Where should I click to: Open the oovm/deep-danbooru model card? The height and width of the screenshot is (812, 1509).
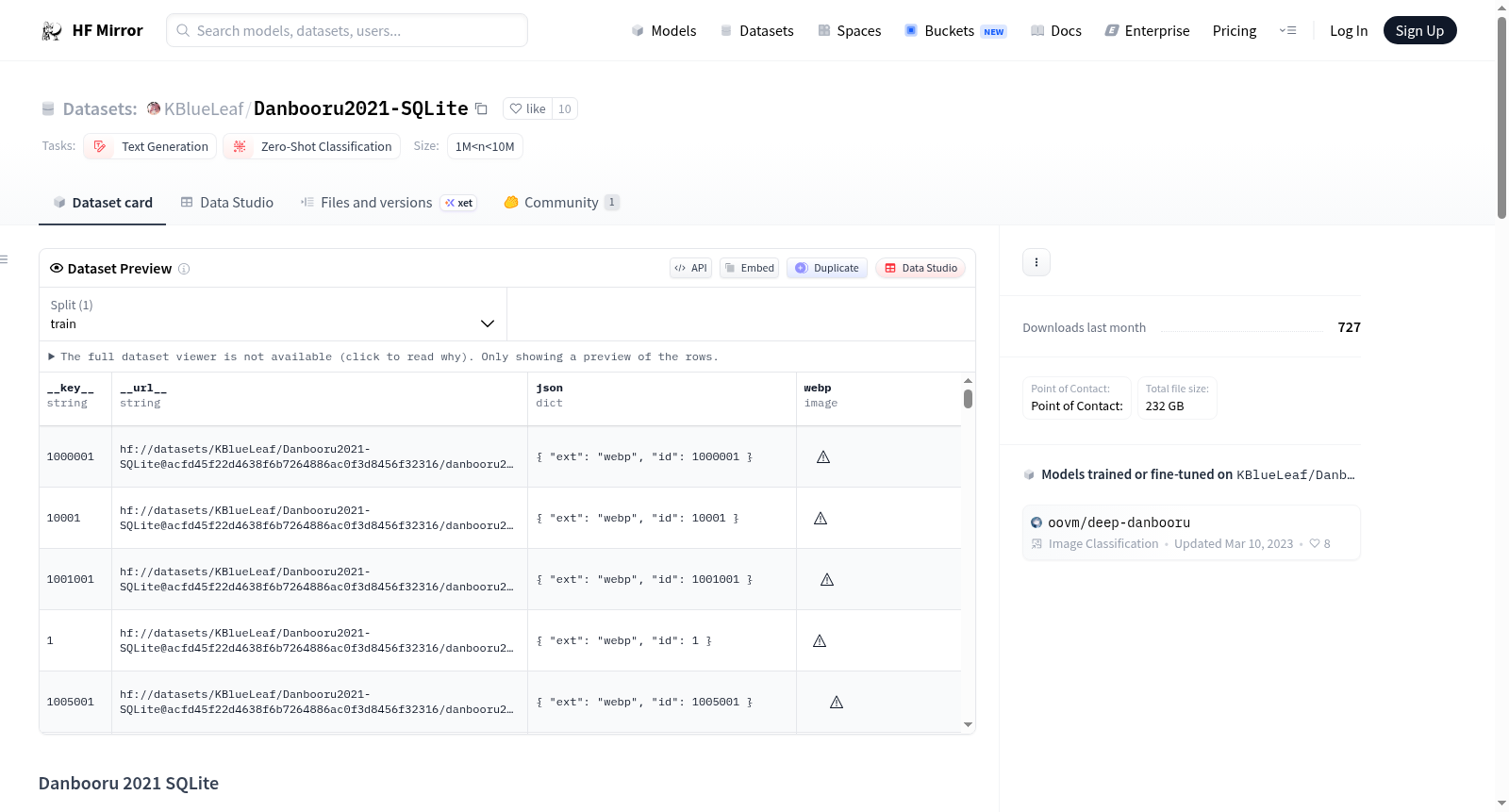pyautogui.click(x=1191, y=533)
